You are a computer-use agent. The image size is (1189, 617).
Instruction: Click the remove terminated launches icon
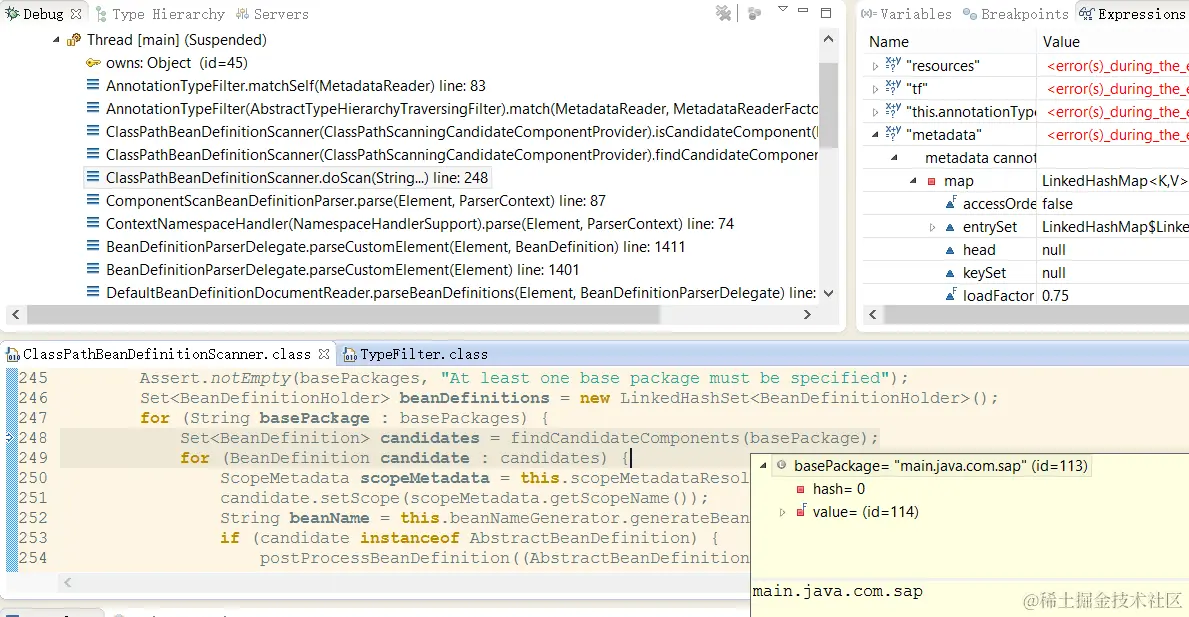(723, 13)
